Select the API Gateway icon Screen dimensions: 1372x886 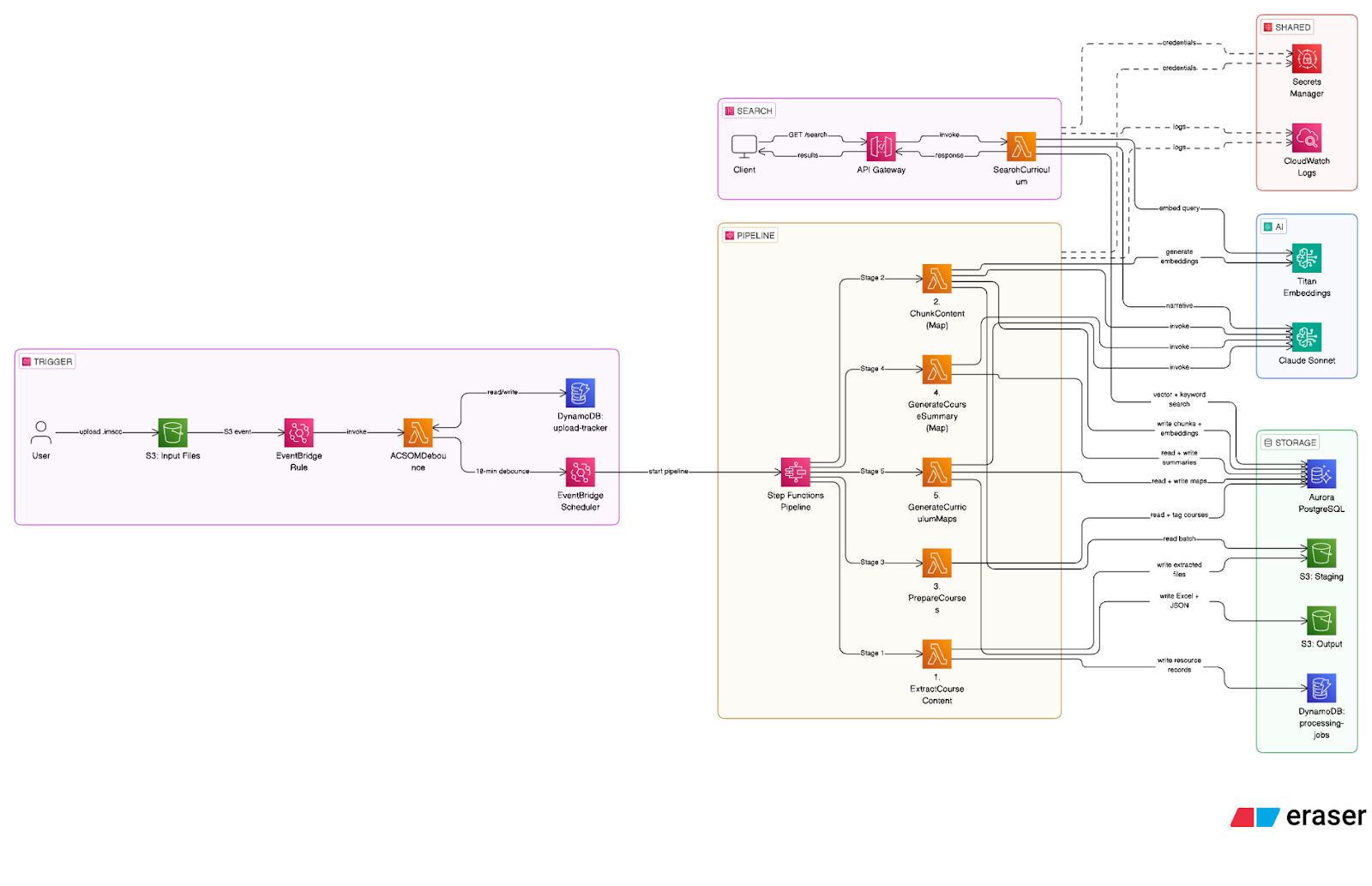coord(881,147)
